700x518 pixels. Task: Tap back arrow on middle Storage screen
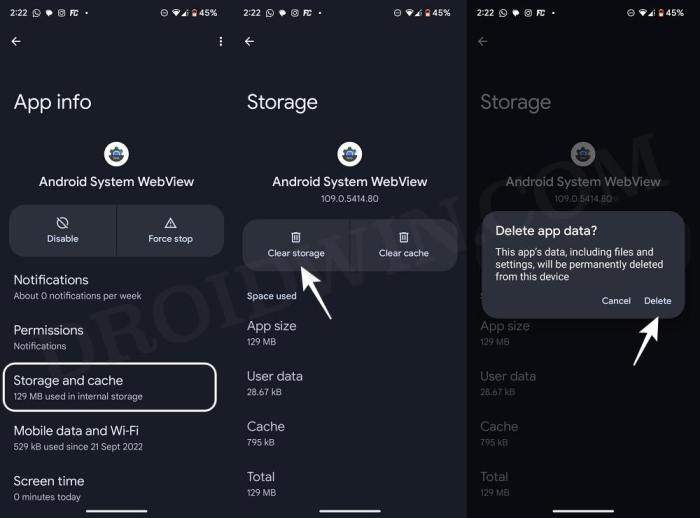[x=249, y=42]
